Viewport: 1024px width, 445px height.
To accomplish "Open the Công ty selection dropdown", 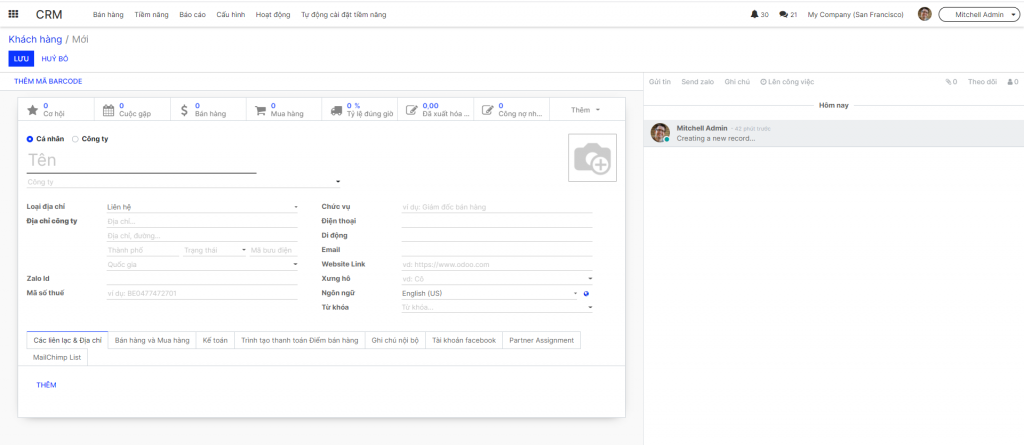I will [338, 182].
